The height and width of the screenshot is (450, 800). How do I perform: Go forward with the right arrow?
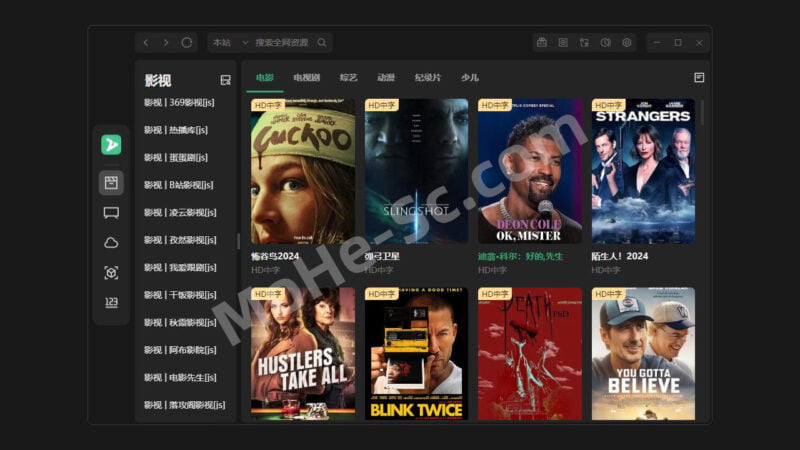(x=166, y=43)
